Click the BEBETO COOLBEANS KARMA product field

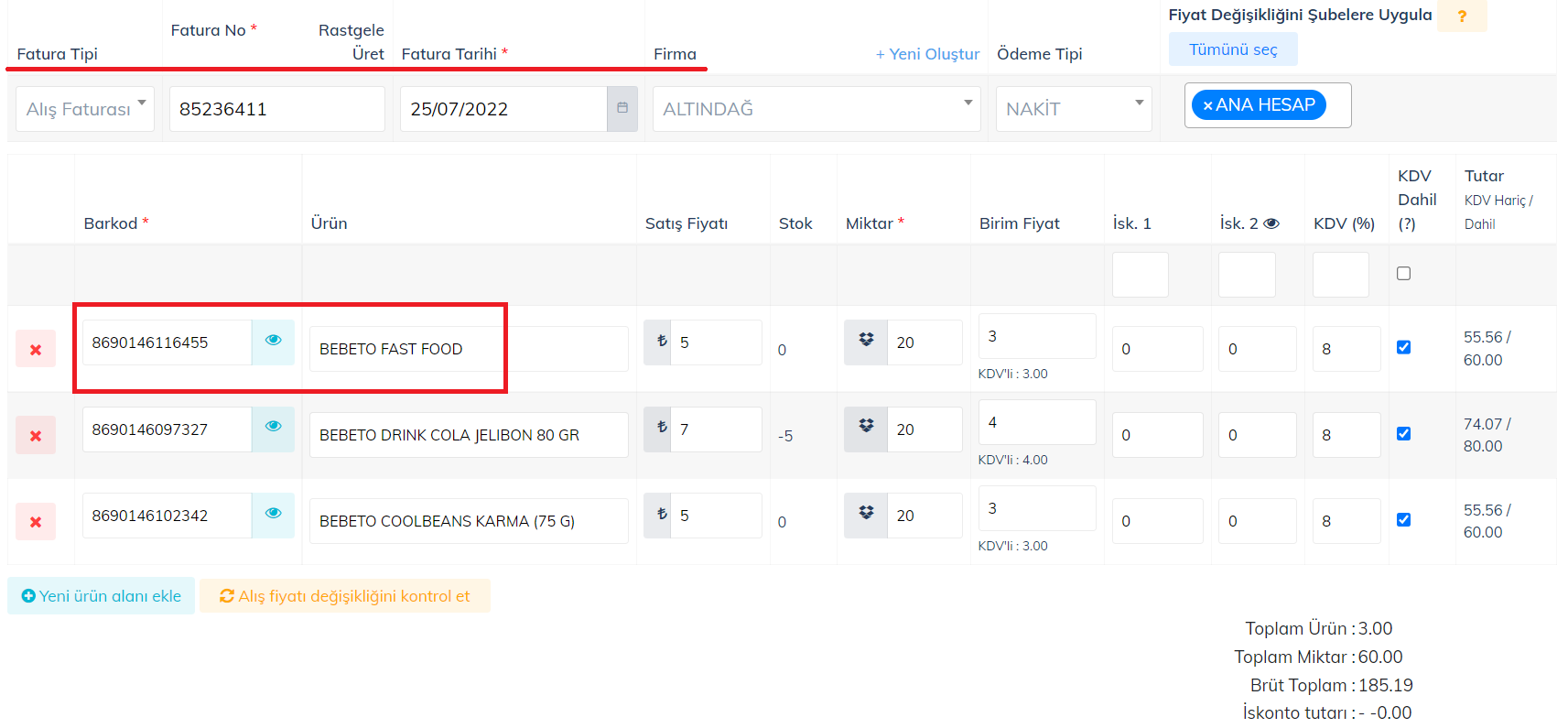469,521
